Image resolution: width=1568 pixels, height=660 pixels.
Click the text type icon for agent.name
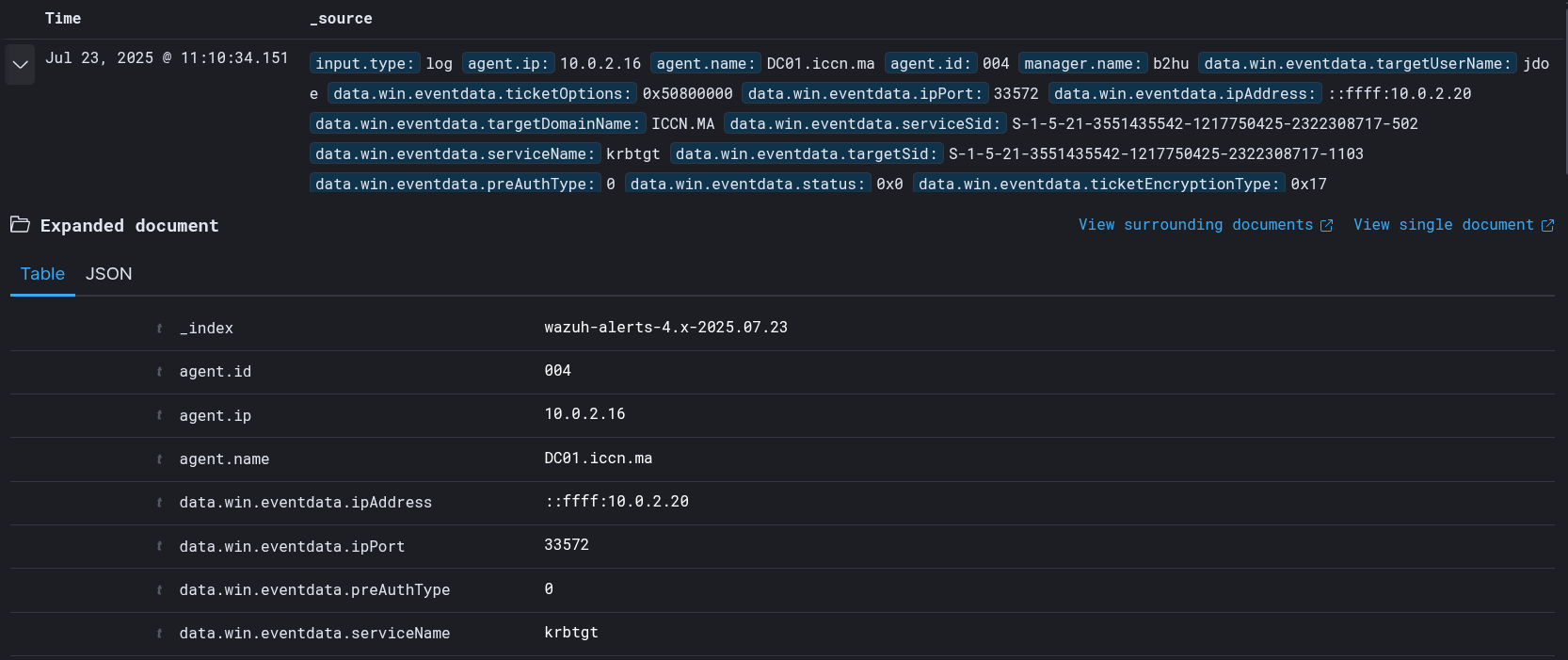(159, 459)
